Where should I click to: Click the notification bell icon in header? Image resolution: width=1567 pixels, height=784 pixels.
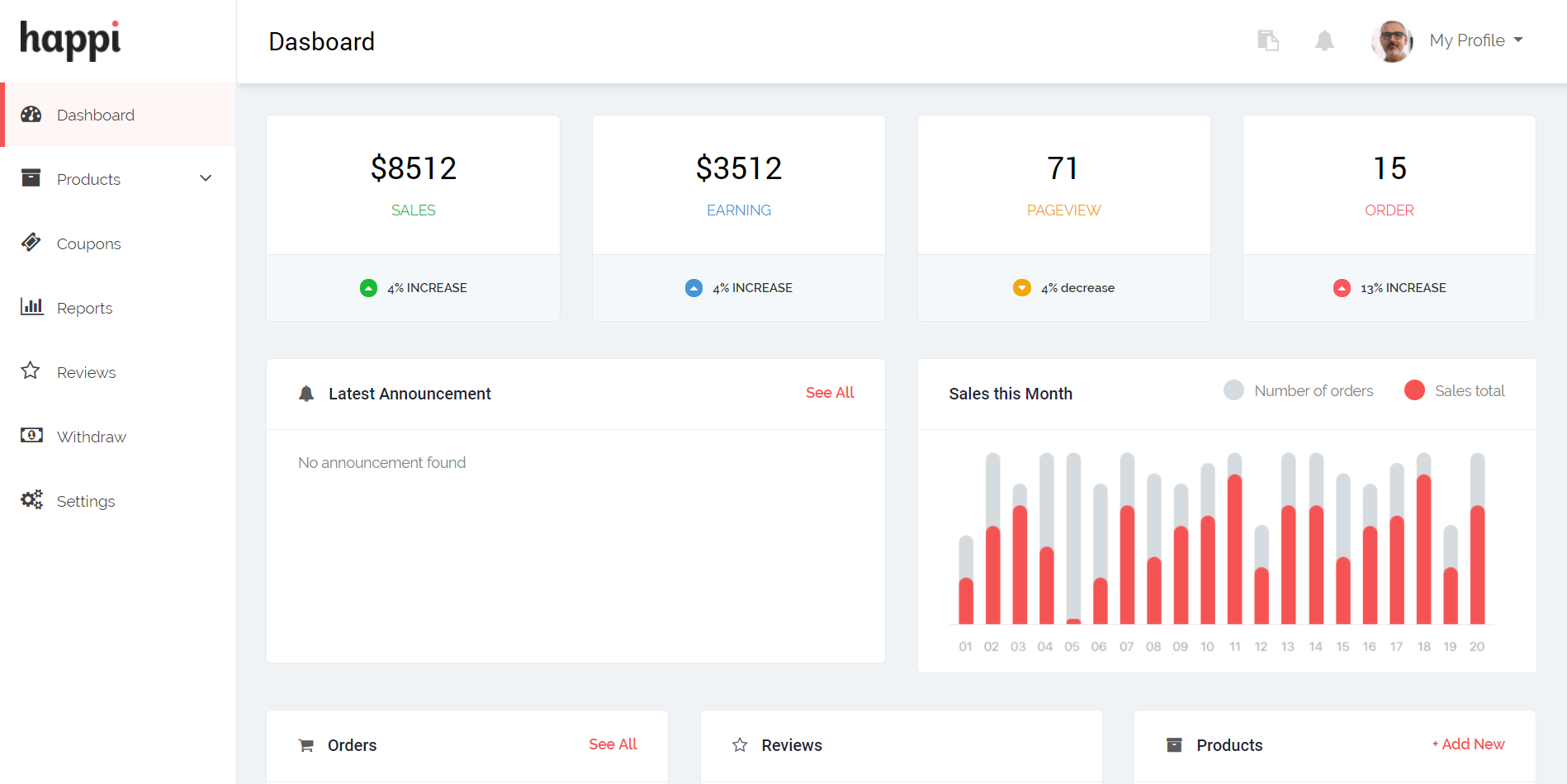[1324, 40]
